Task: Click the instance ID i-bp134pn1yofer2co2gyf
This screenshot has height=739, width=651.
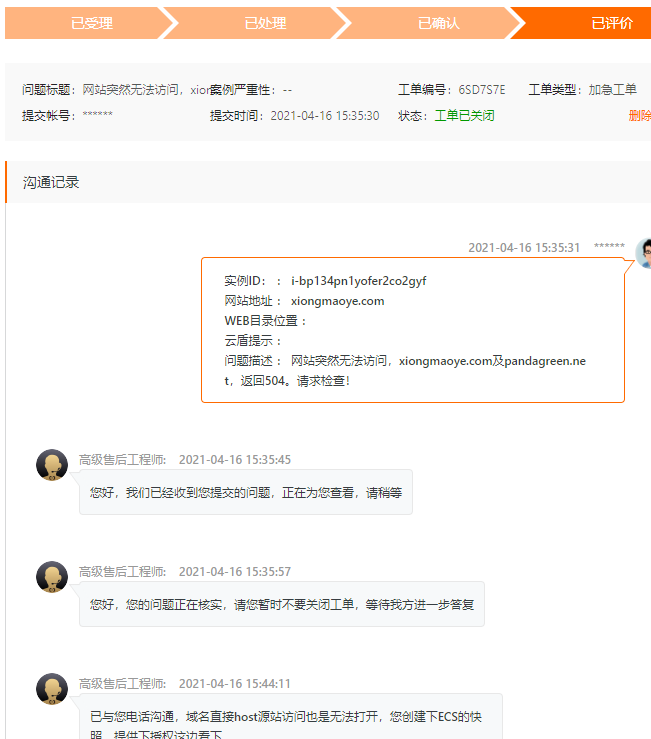Action: click(358, 281)
